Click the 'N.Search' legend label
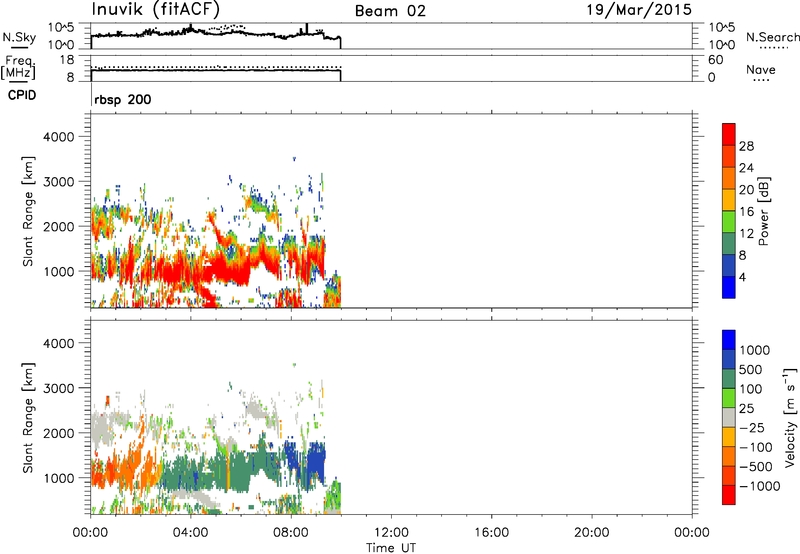 (772, 37)
